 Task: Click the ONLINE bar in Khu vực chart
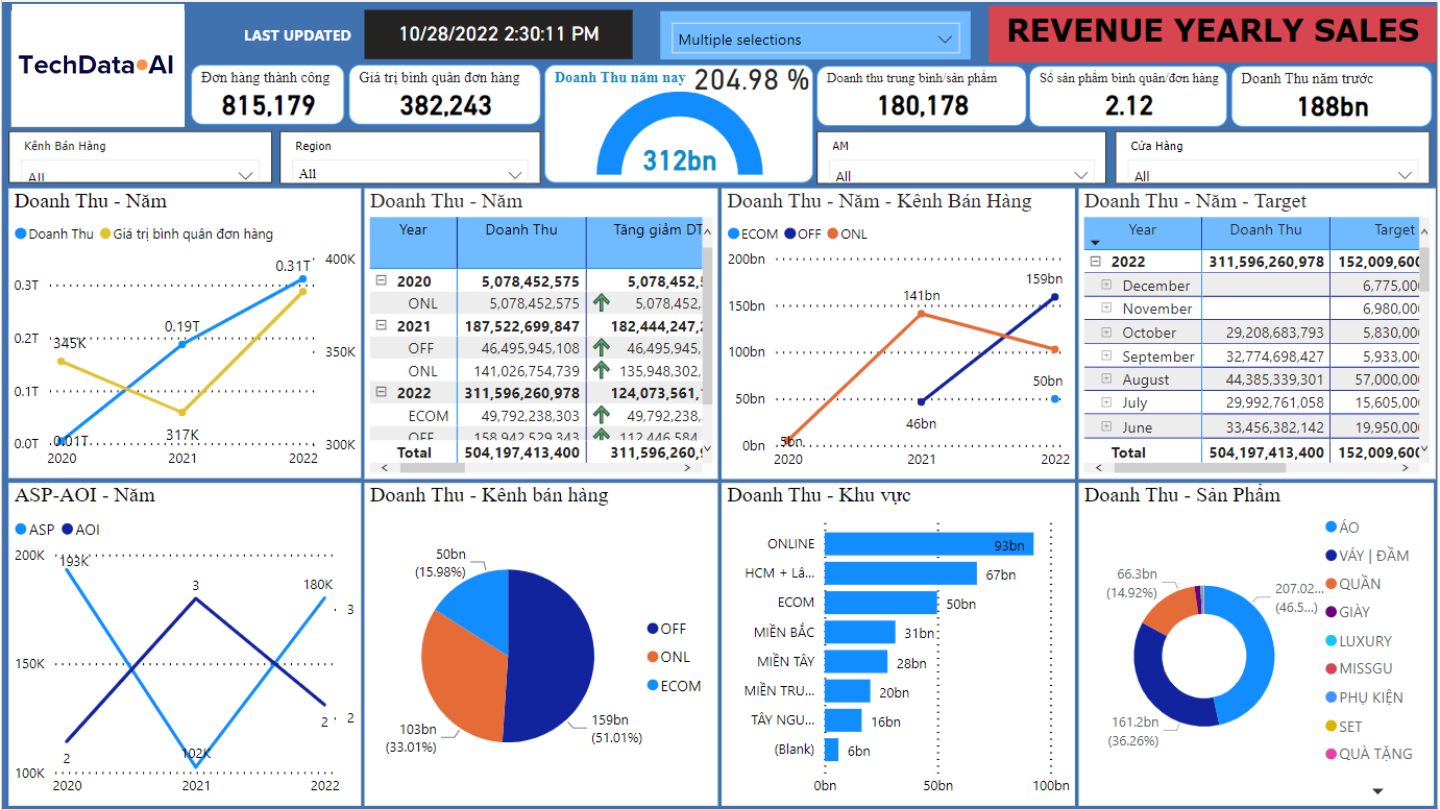click(929, 544)
